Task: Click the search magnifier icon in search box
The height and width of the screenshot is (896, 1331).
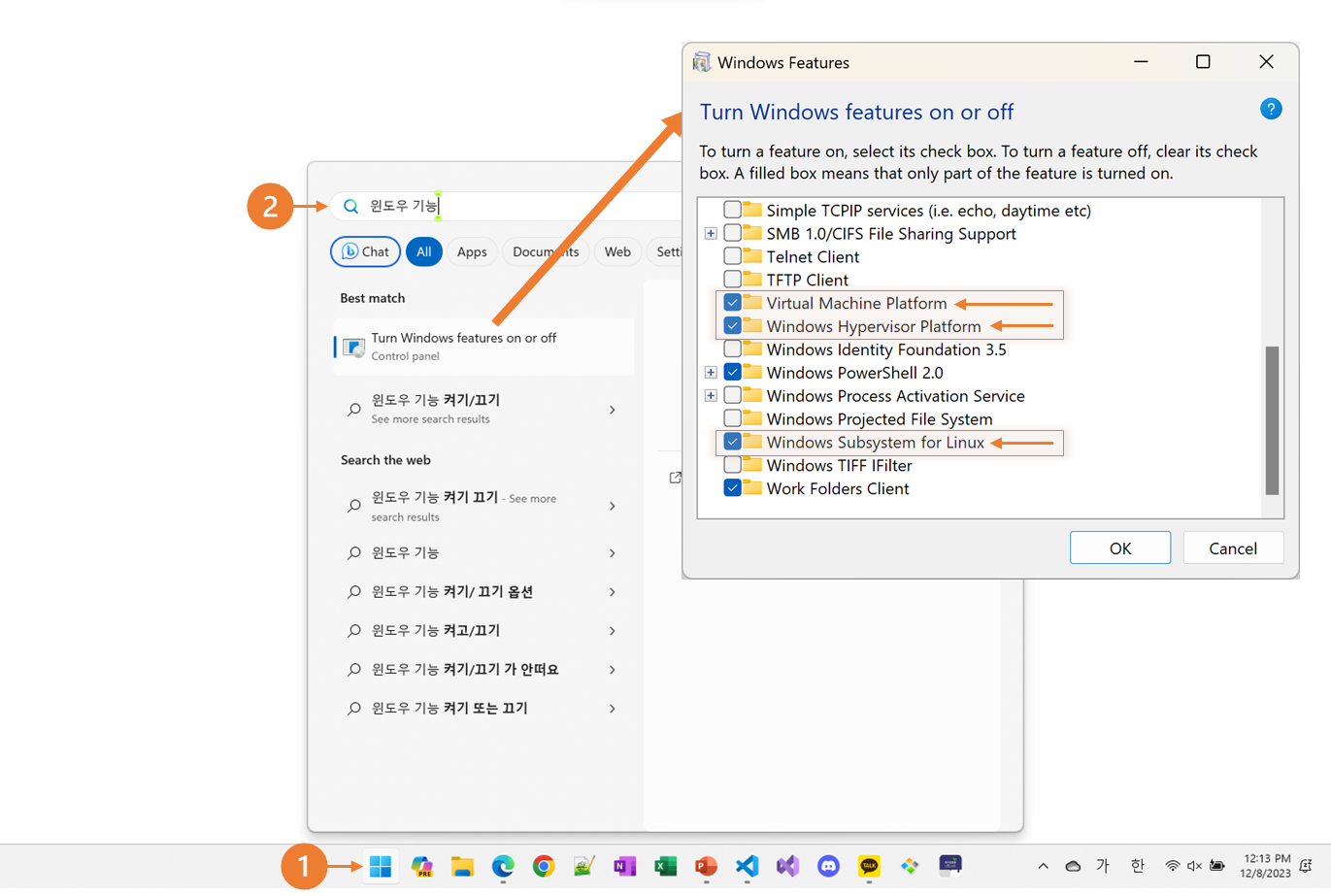Action: (351, 206)
